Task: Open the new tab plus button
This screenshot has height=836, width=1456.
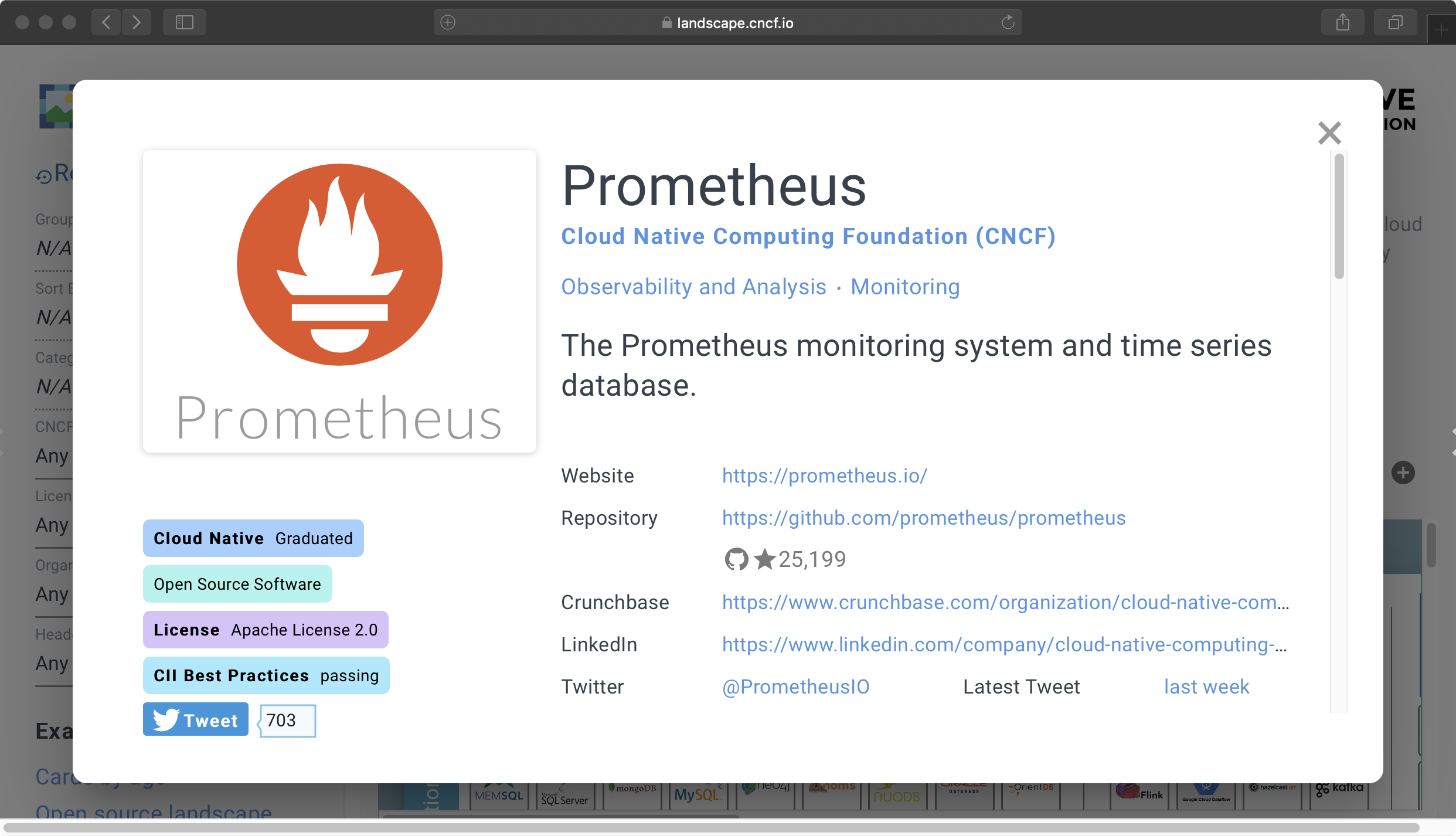Action: 1441,30
